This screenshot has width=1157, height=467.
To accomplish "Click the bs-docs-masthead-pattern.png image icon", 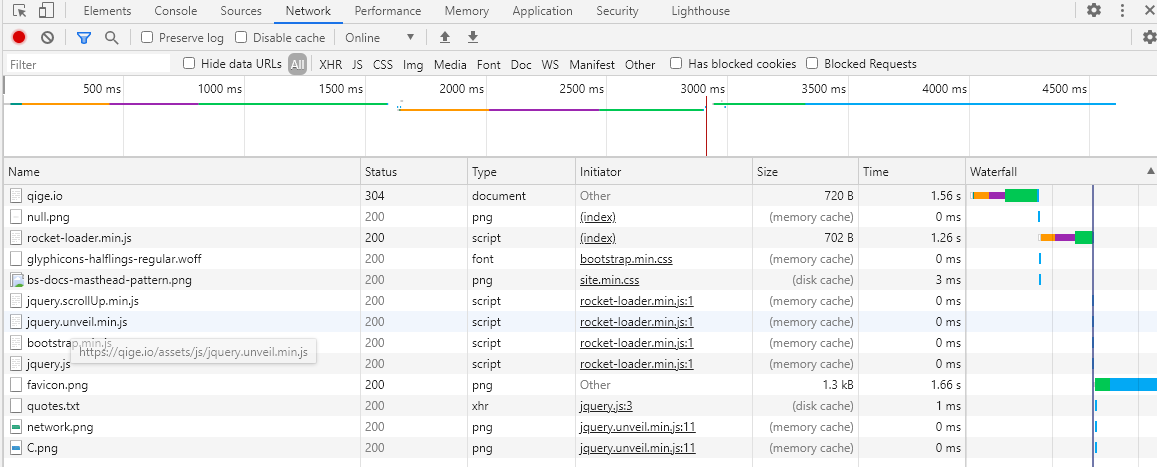I will (16, 280).
